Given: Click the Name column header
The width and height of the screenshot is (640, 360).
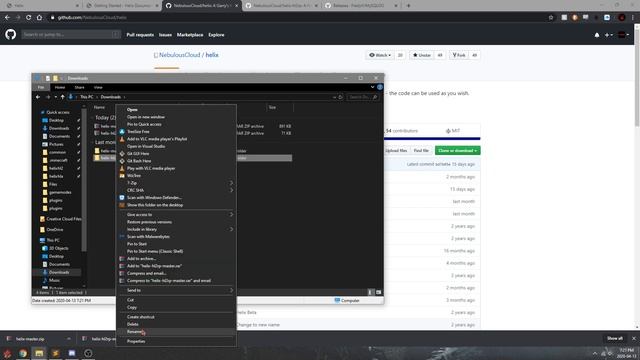Looking at the screenshot, I should 99,107.
